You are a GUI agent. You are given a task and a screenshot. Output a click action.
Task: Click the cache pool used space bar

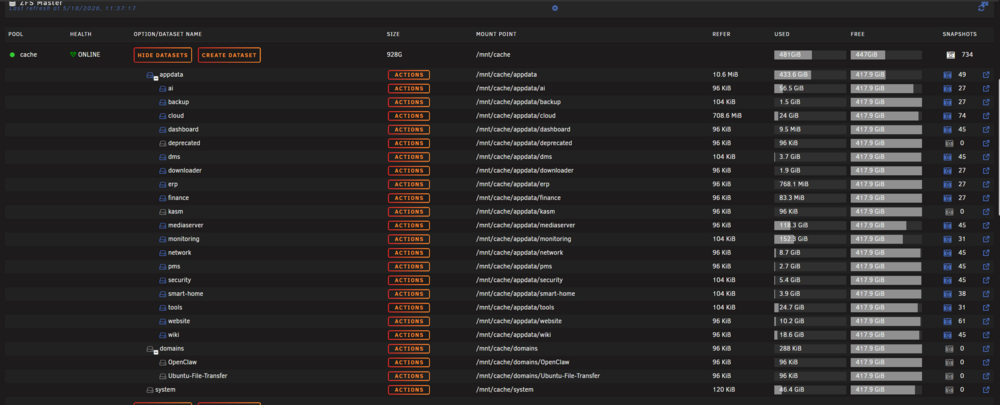810,55
